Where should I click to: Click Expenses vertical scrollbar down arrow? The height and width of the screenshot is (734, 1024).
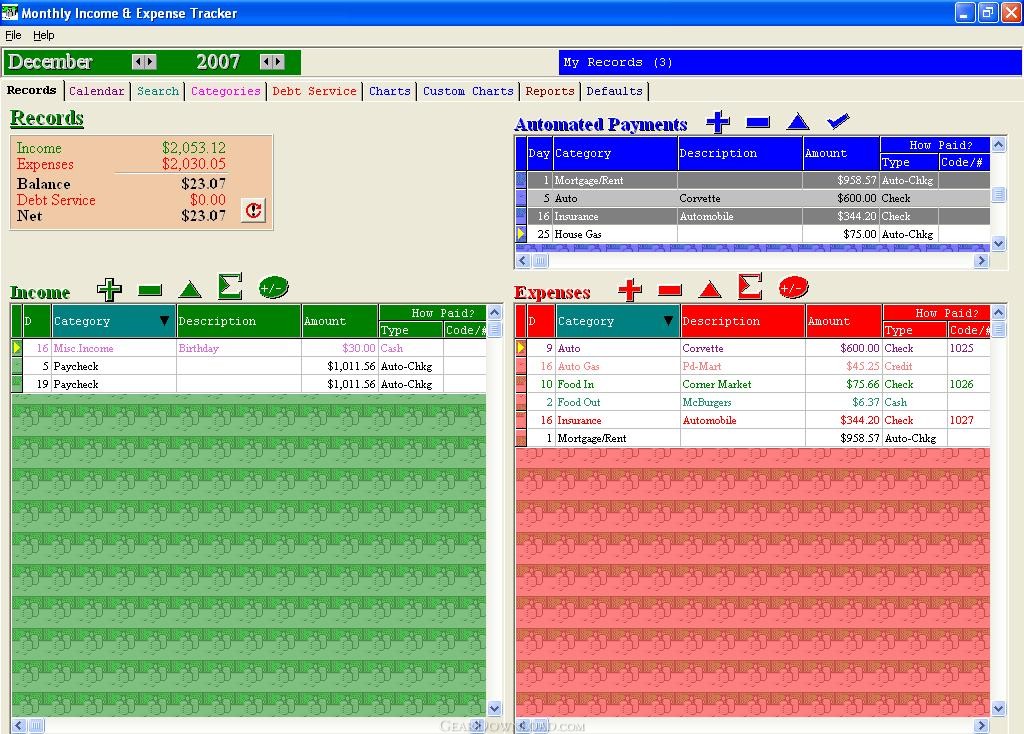[998, 708]
